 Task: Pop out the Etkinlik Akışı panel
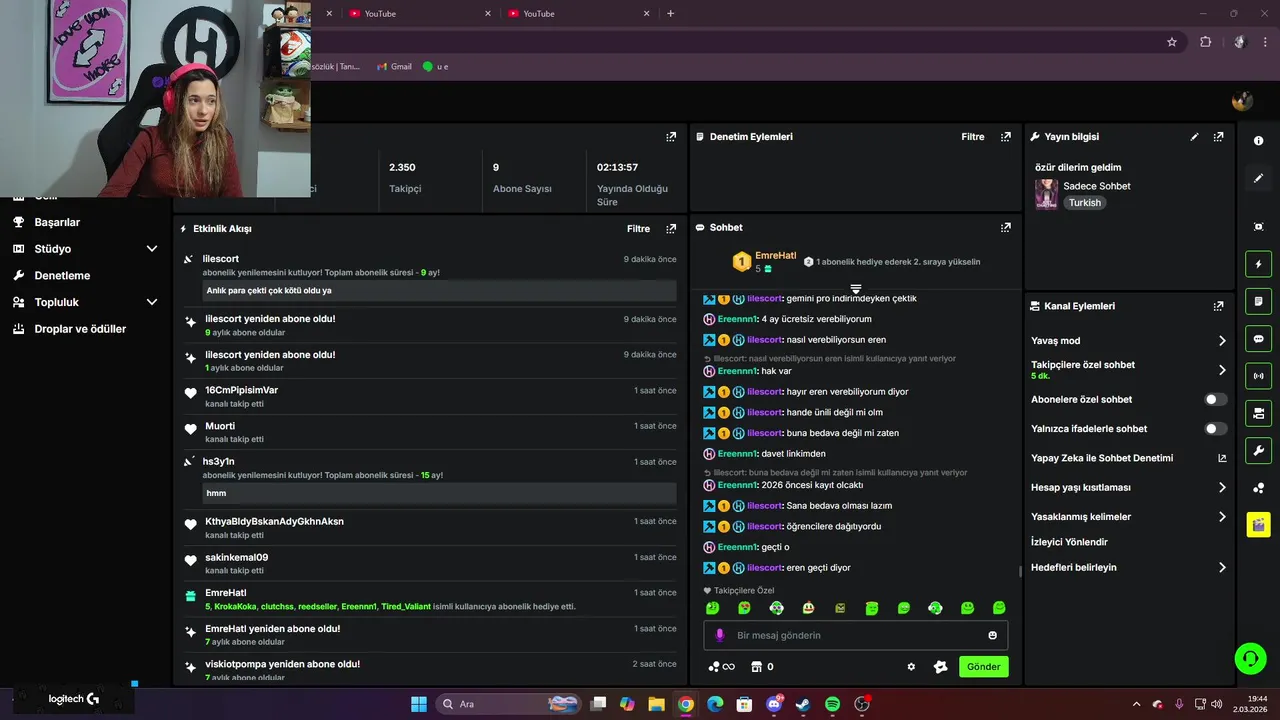coord(671,229)
